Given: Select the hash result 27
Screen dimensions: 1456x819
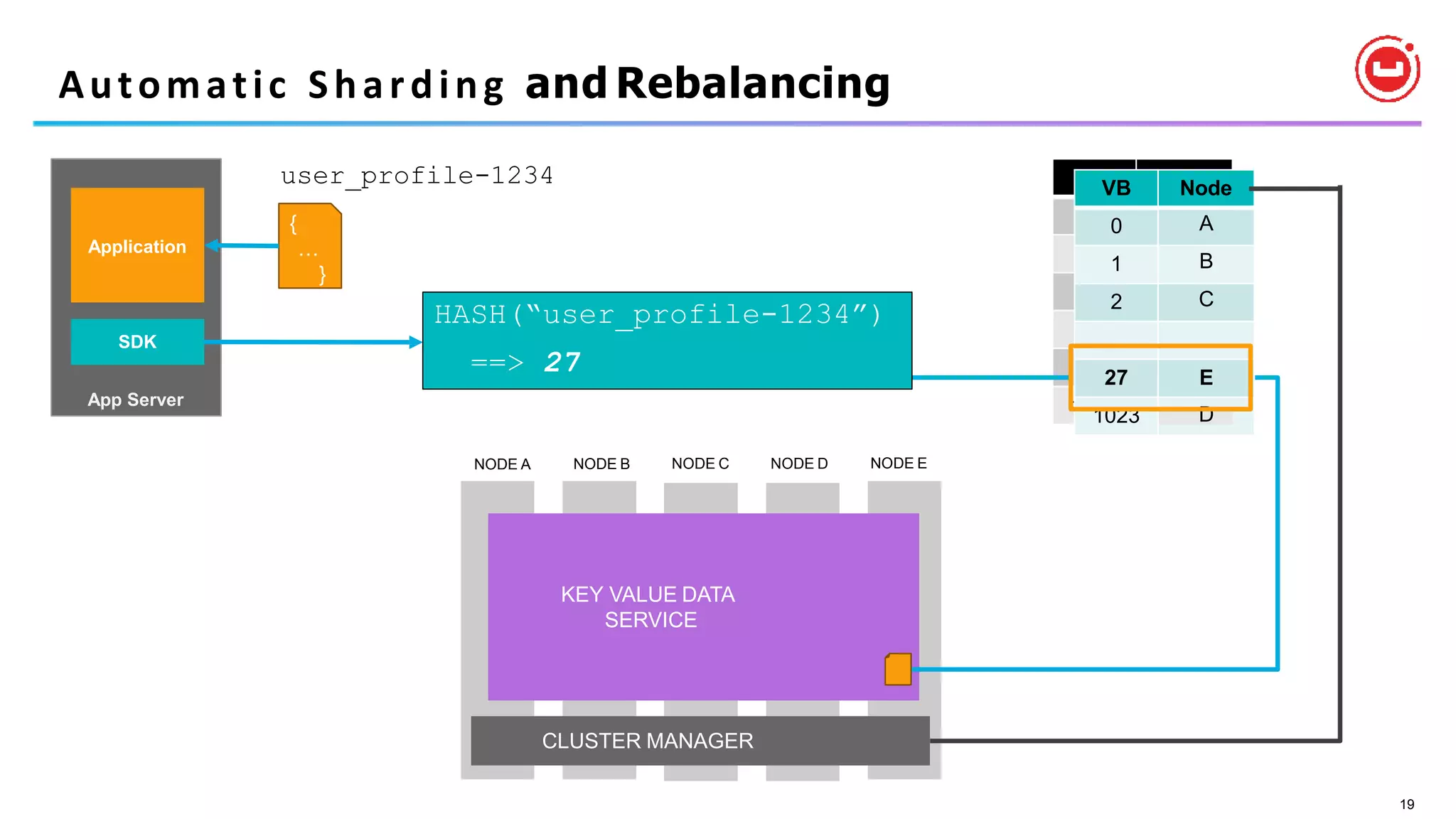Looking at the screenshot, I should click(562, 363).
